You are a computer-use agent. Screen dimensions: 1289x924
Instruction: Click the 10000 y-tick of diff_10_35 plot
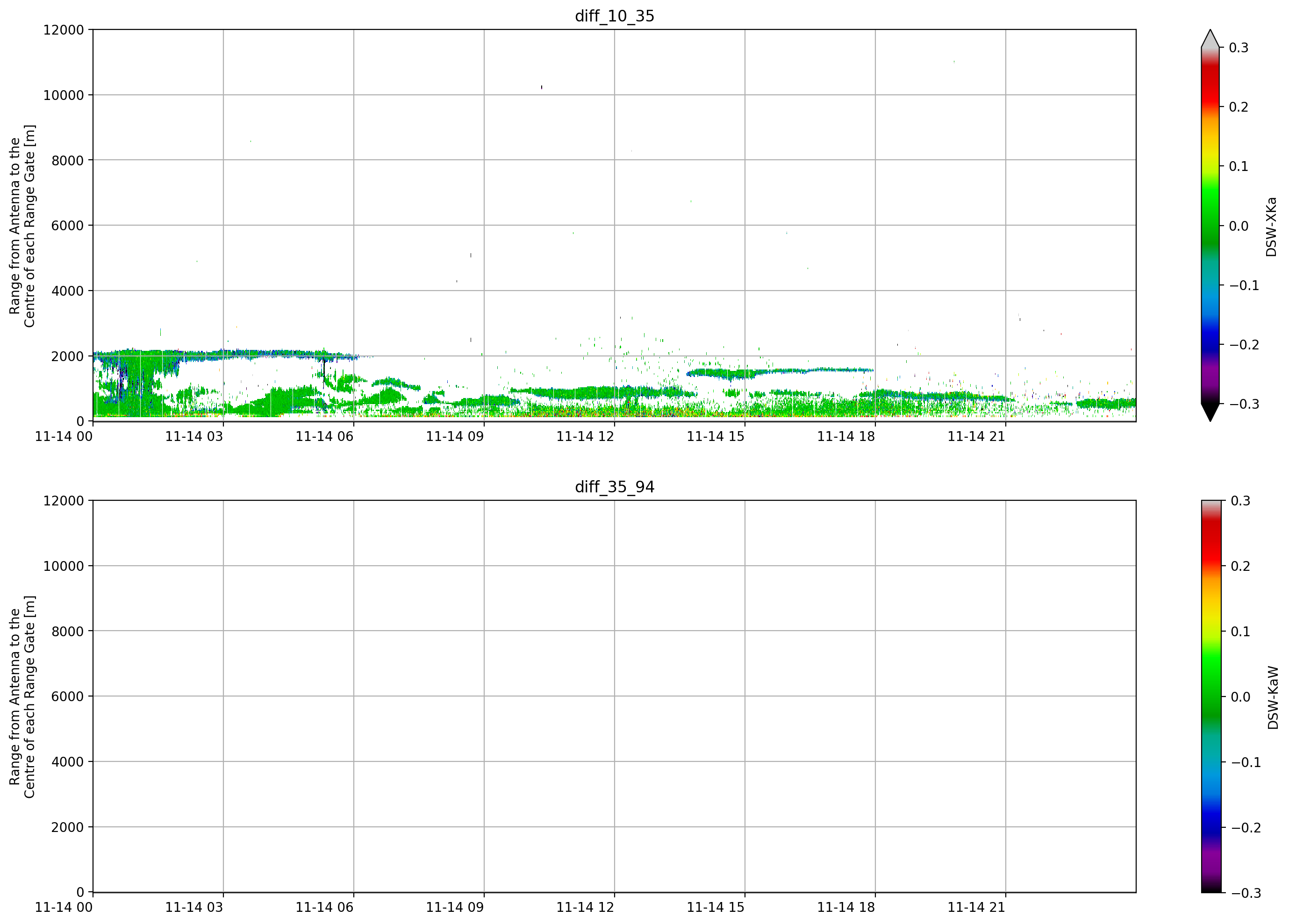[64, 95]
